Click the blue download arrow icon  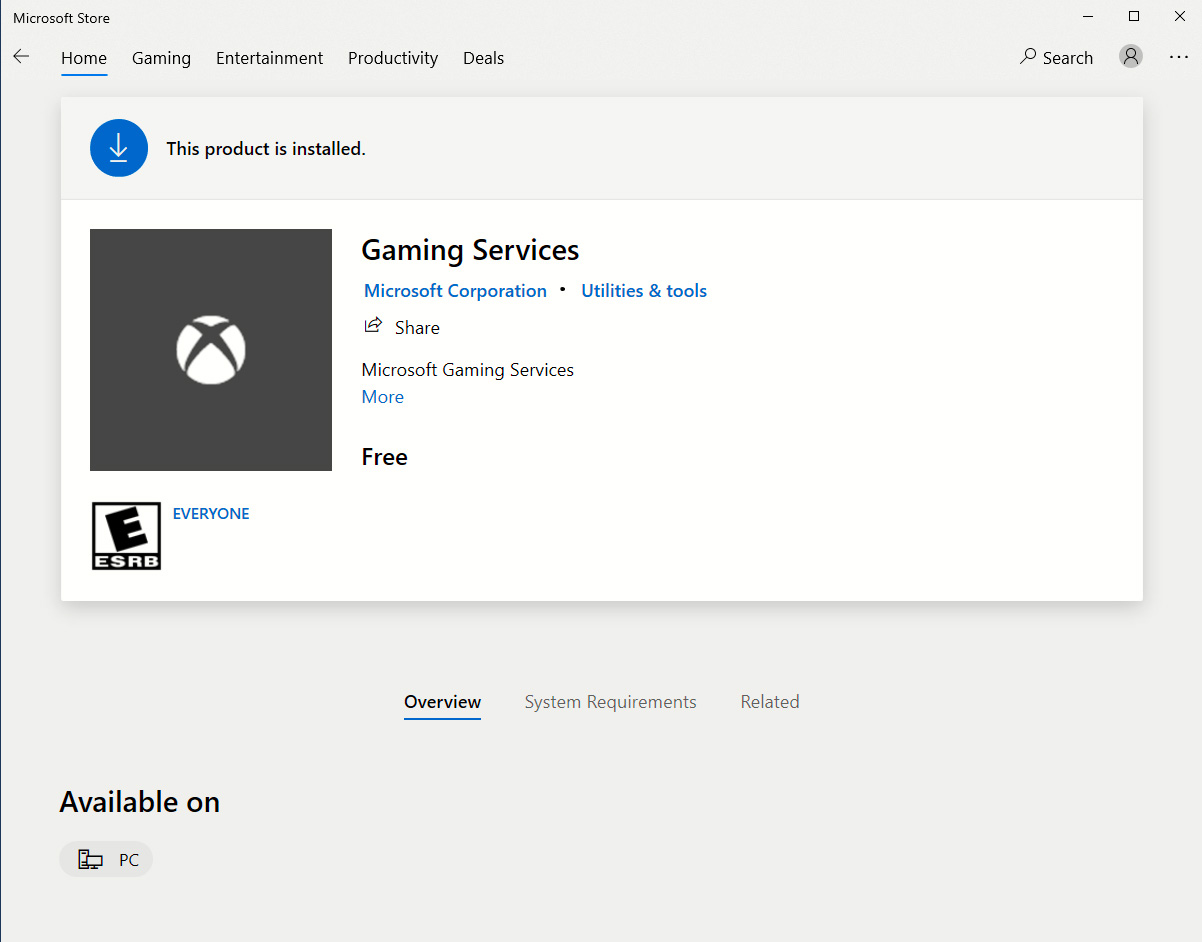[119, 148]
